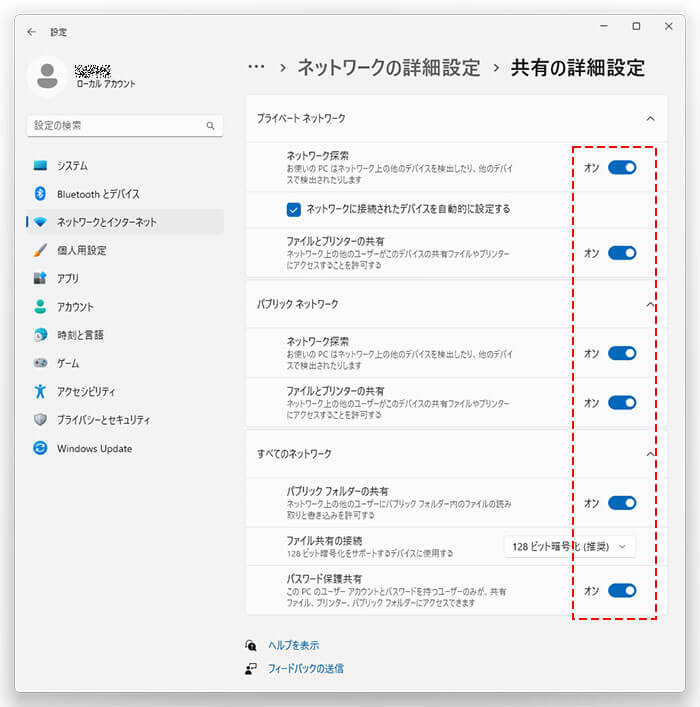
Task: Open 時刻と言語 settings page
Action: click(x=125, y=335)
